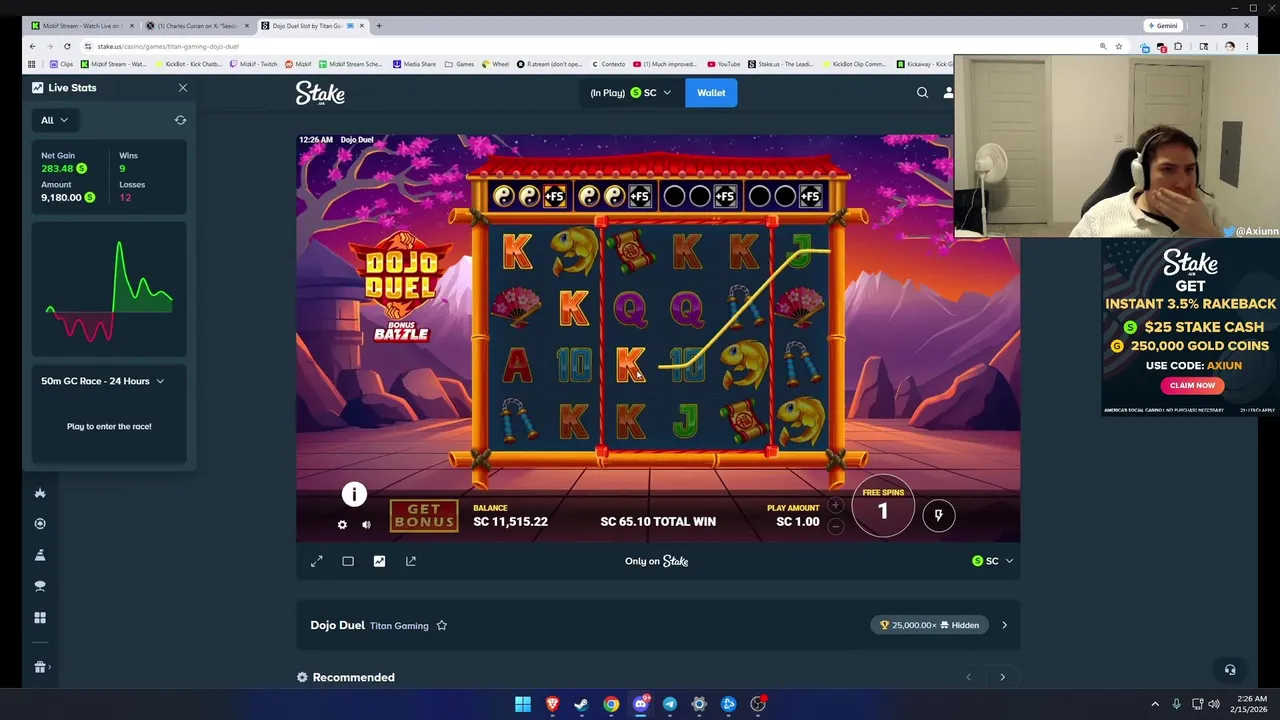Viewport: 1280px width, 720px height.
Task: Open the game info button
Action: 354,494
